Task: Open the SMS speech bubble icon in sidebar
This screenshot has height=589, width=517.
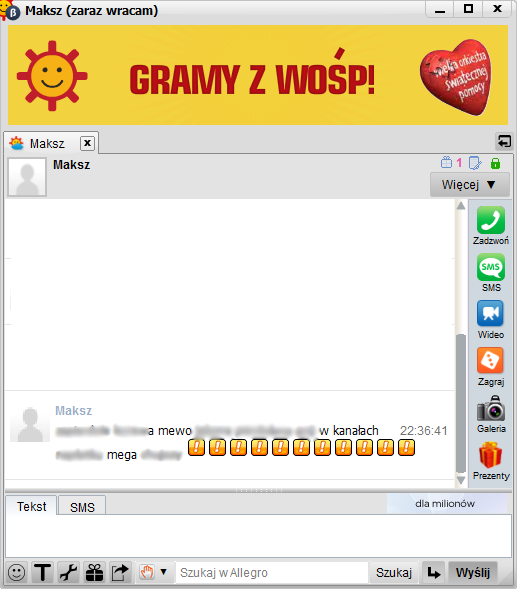Action: [490, 267]
